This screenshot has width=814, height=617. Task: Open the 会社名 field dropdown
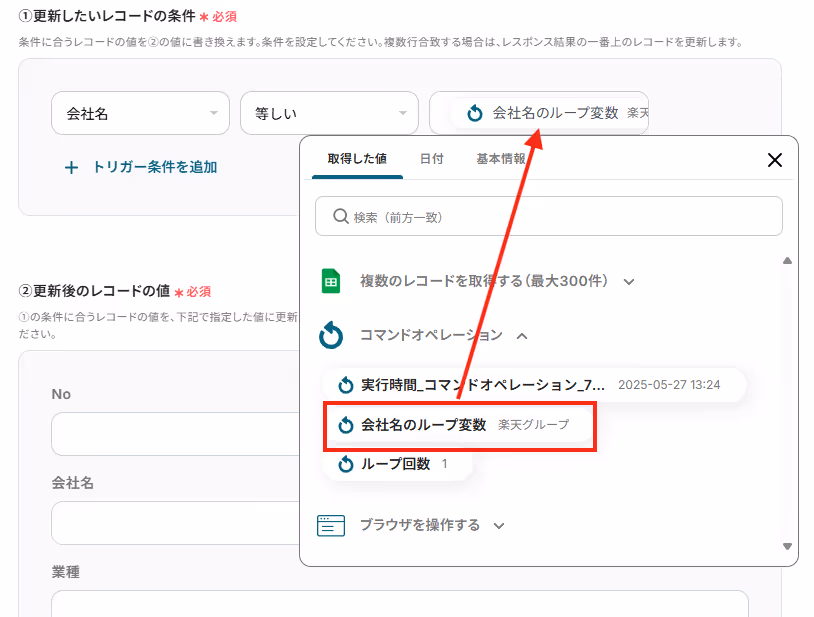(140, 113)
